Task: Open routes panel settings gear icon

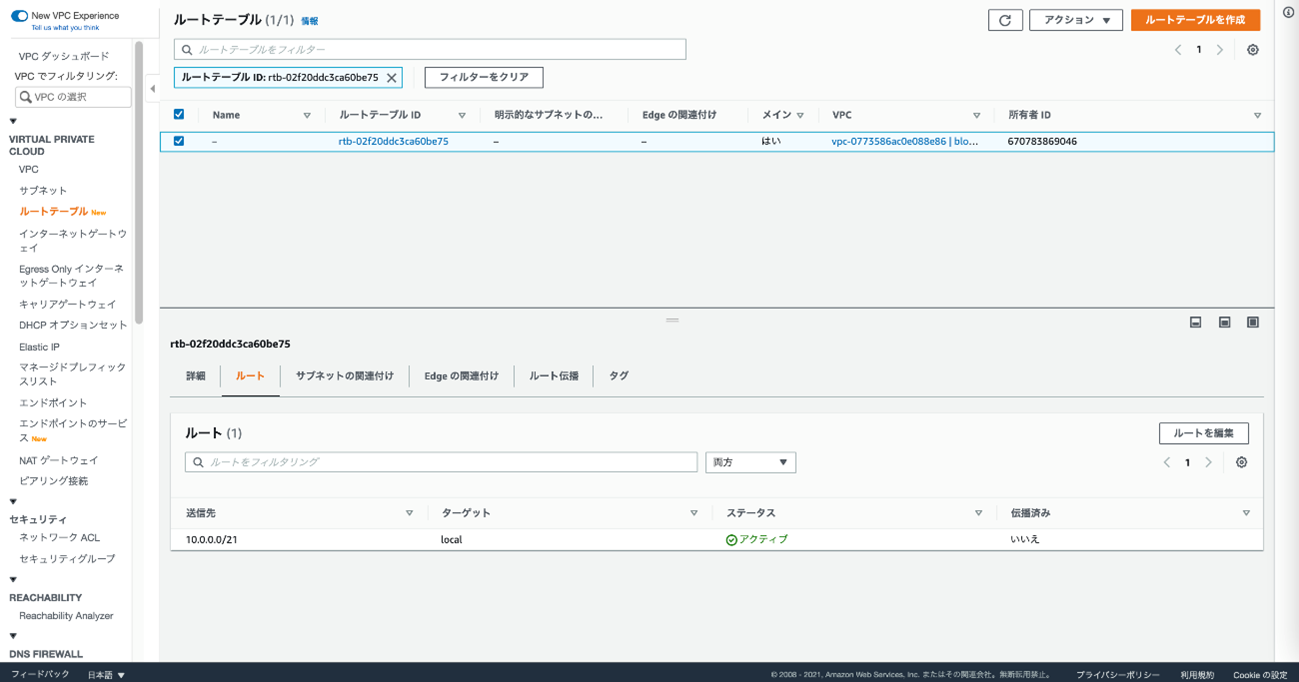Action: (x=1241, y=462)
